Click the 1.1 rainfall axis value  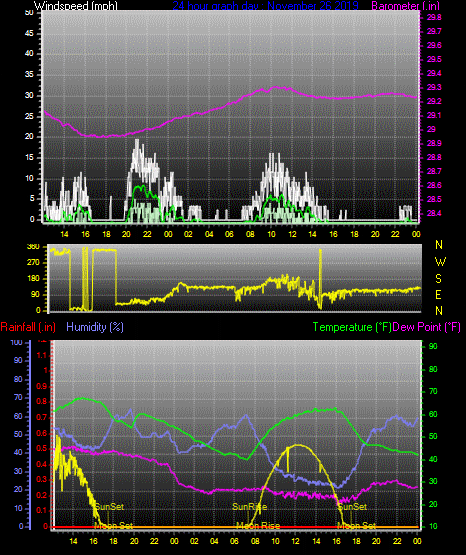[42, 355]
